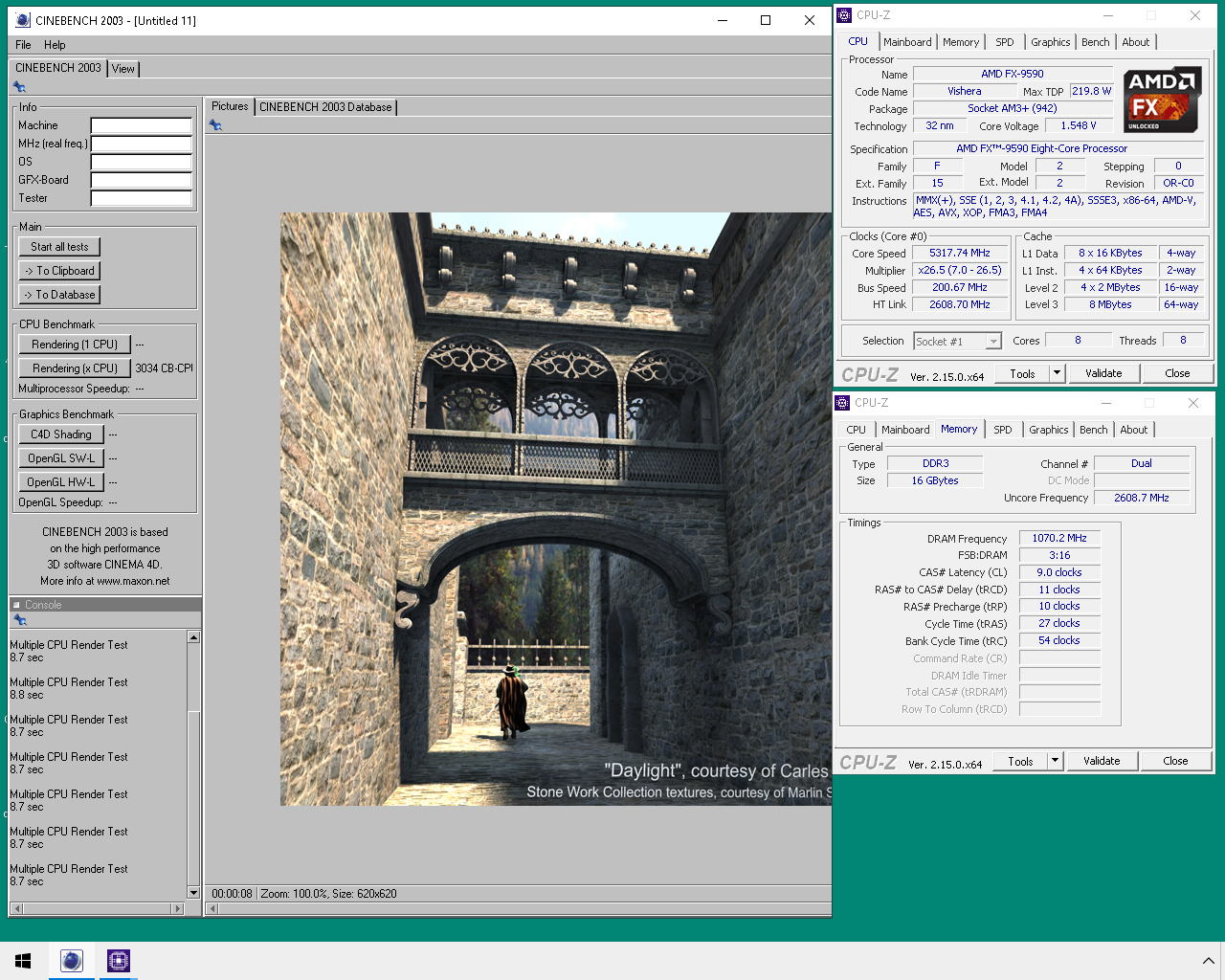The height and width of the screenshot is (980, 1225).
Task: Open Bench tab in upper CPU-Z
Action: pyautogui.click(x=1096, y=42)
